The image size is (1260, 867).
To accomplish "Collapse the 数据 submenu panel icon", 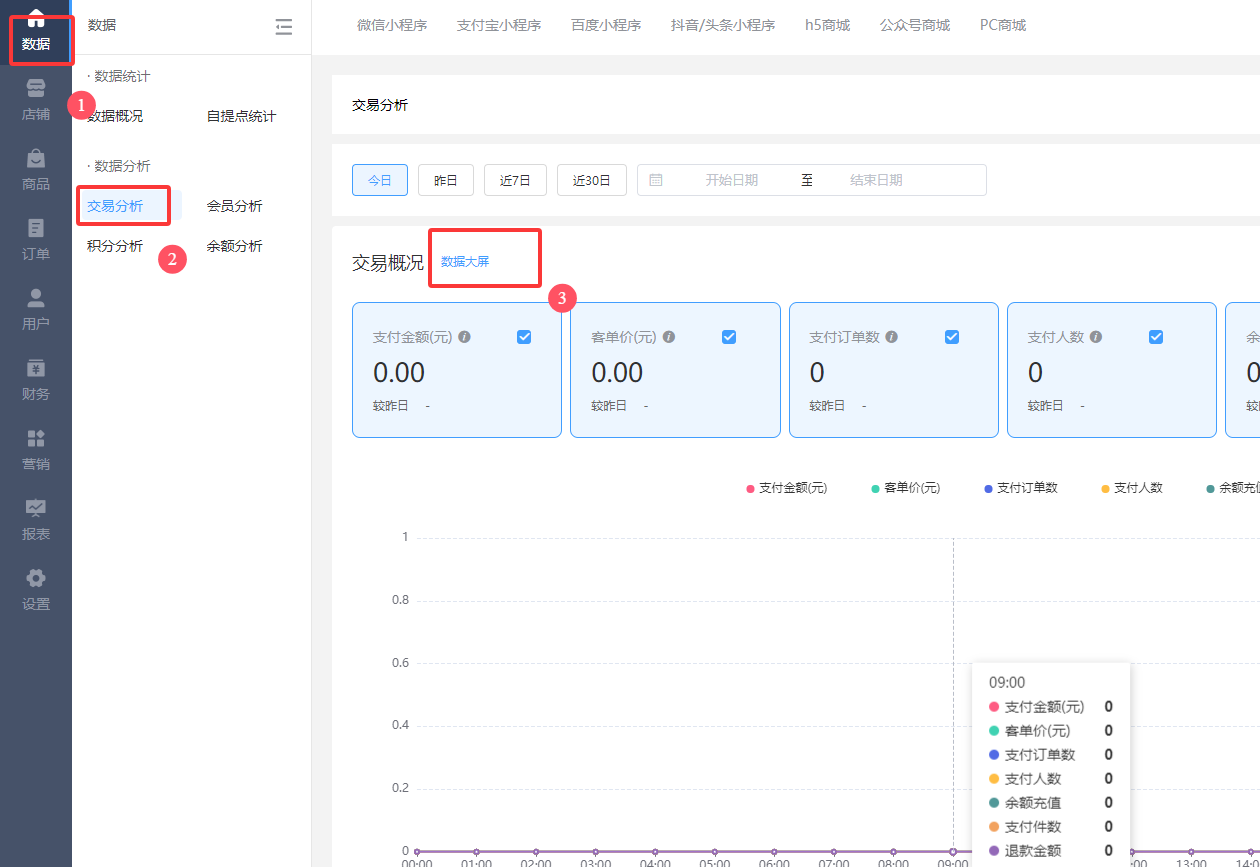I will (284, 27).
